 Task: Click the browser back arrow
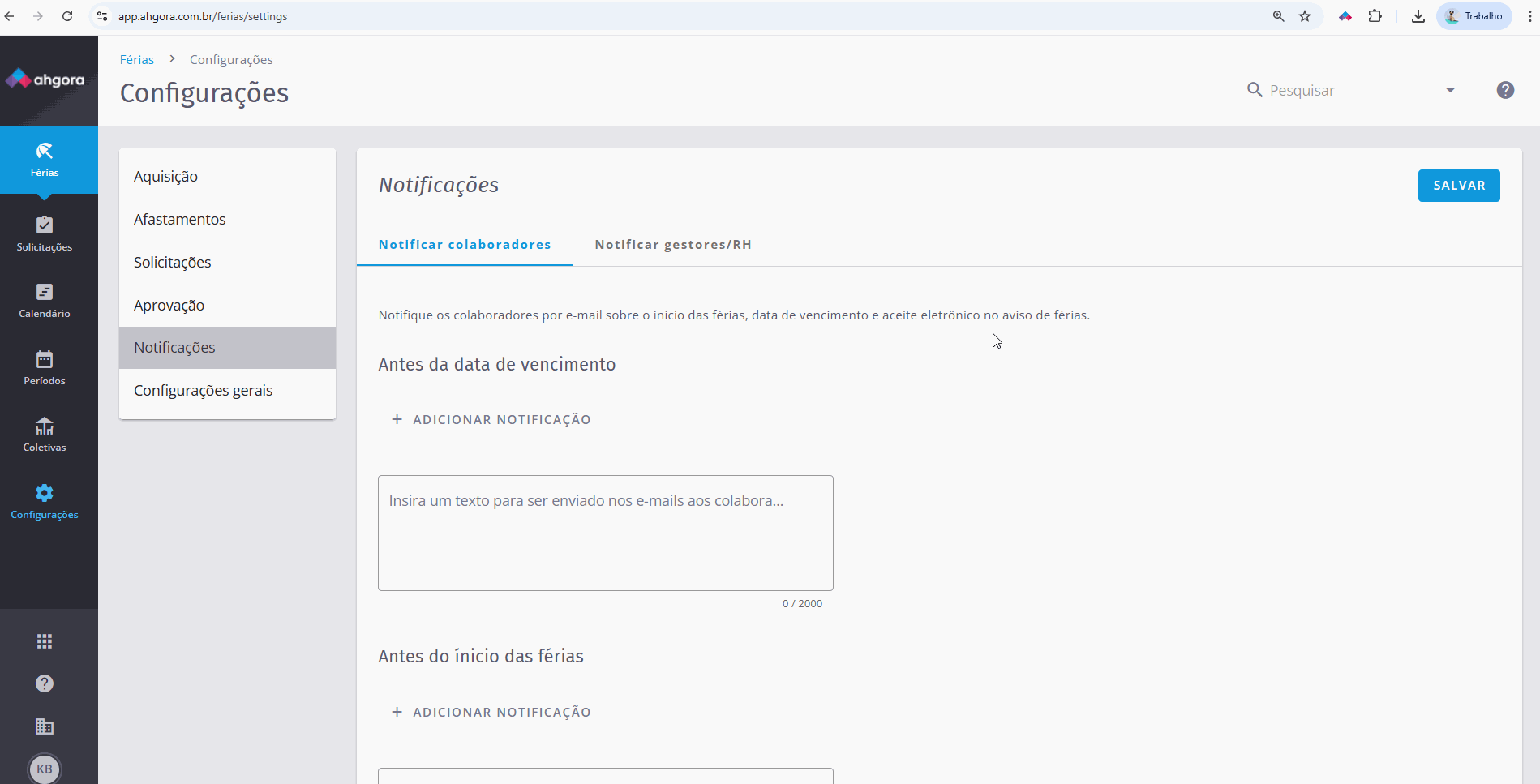tap(10, 16)
